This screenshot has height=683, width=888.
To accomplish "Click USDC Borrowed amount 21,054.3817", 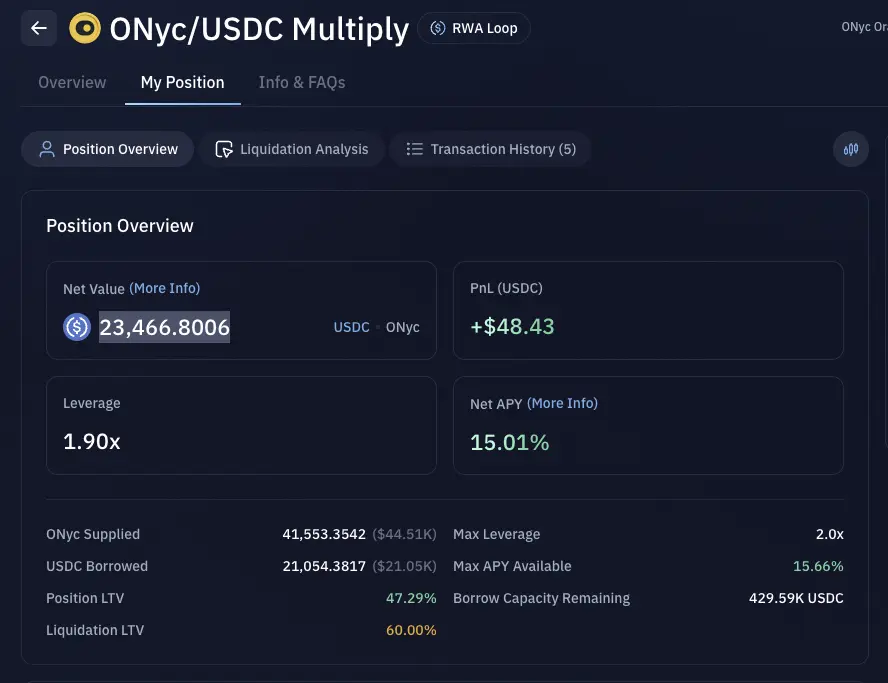I will (x=324, y=566).
